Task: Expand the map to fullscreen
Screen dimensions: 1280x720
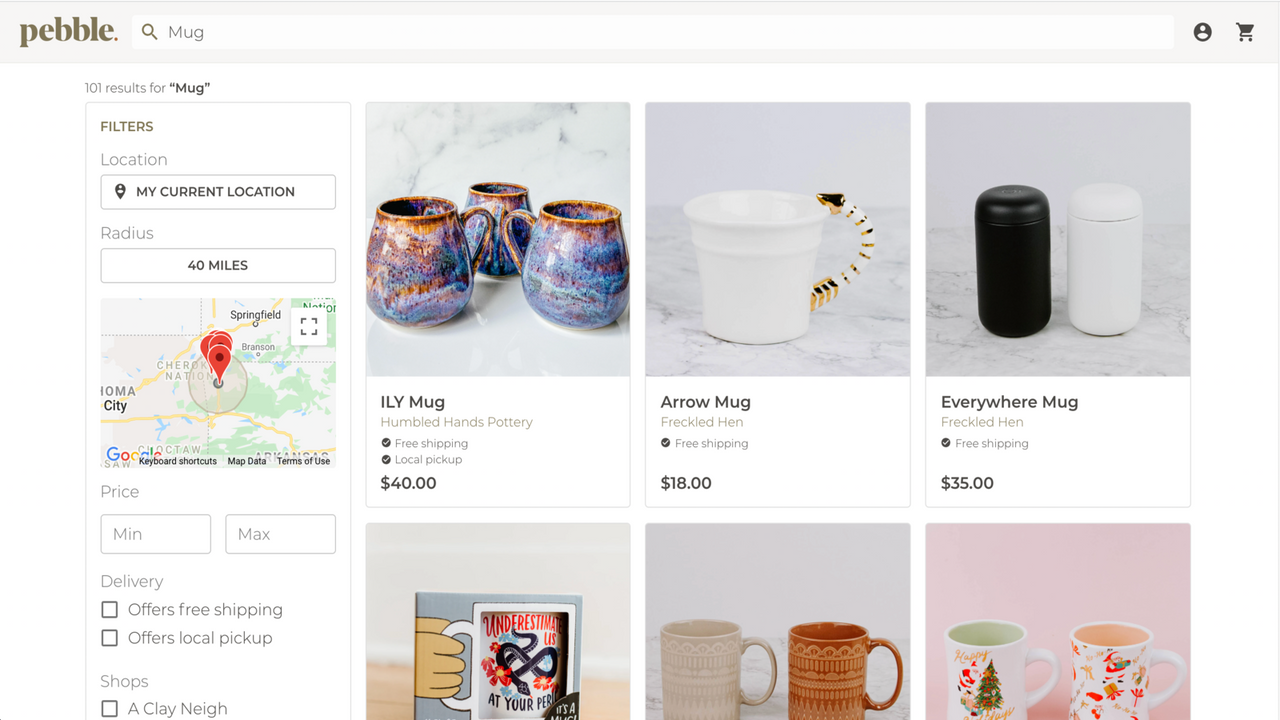Action: [x=310, y=325]
